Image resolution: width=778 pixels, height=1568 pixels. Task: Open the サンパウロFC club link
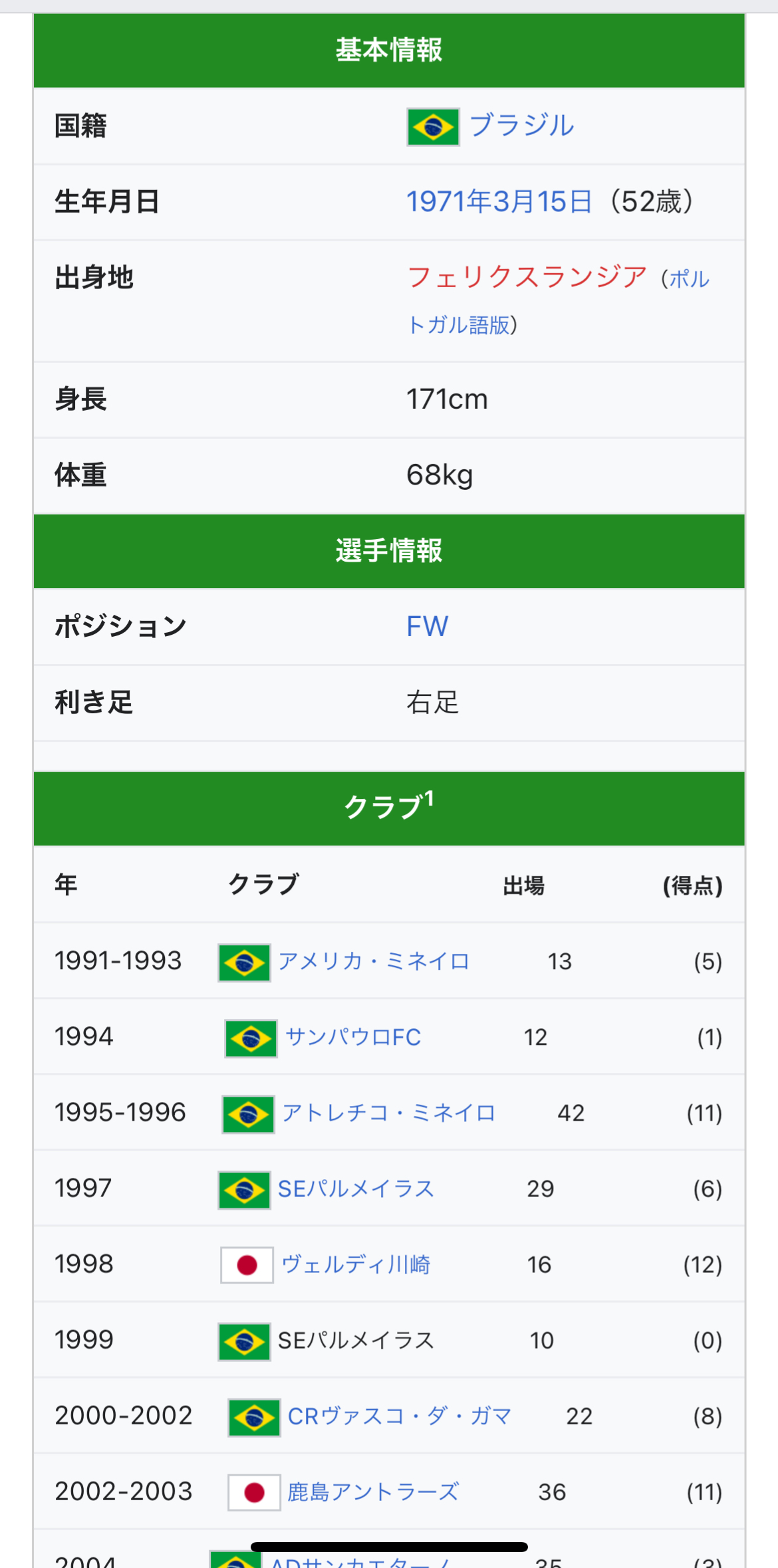pyautogui.click(x=353, y=1037)
